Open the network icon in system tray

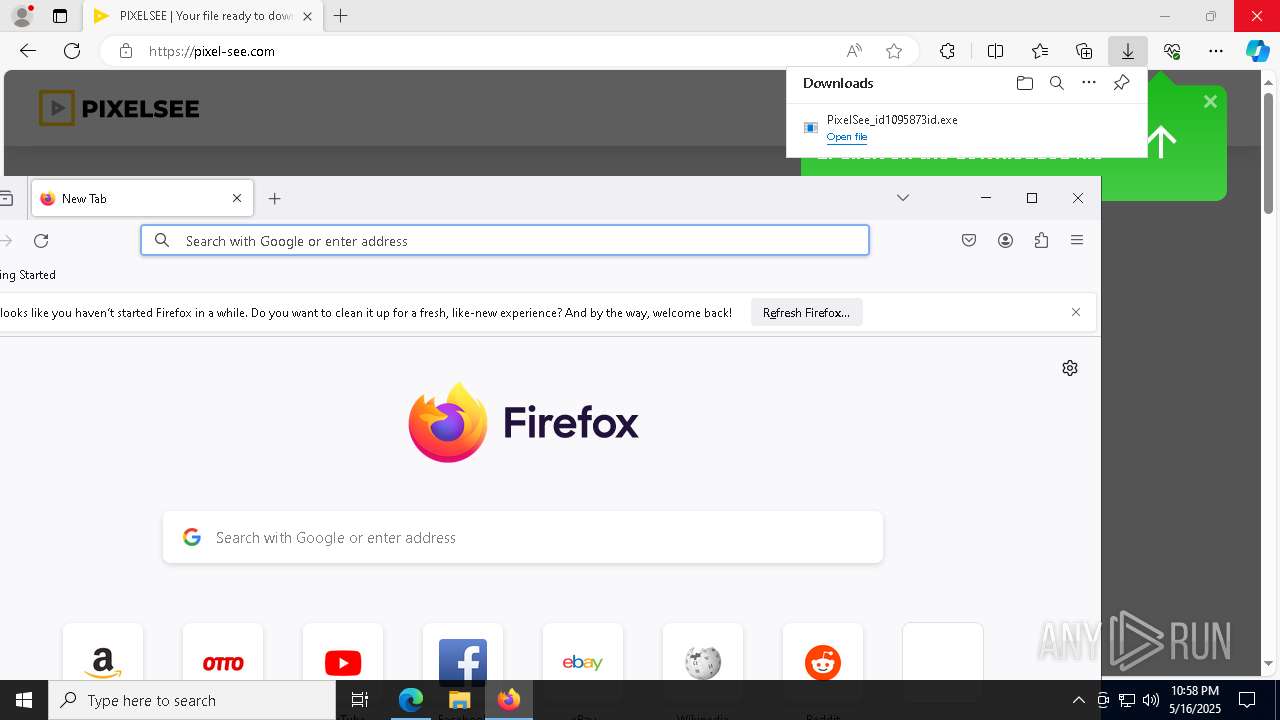[1127, 700]
